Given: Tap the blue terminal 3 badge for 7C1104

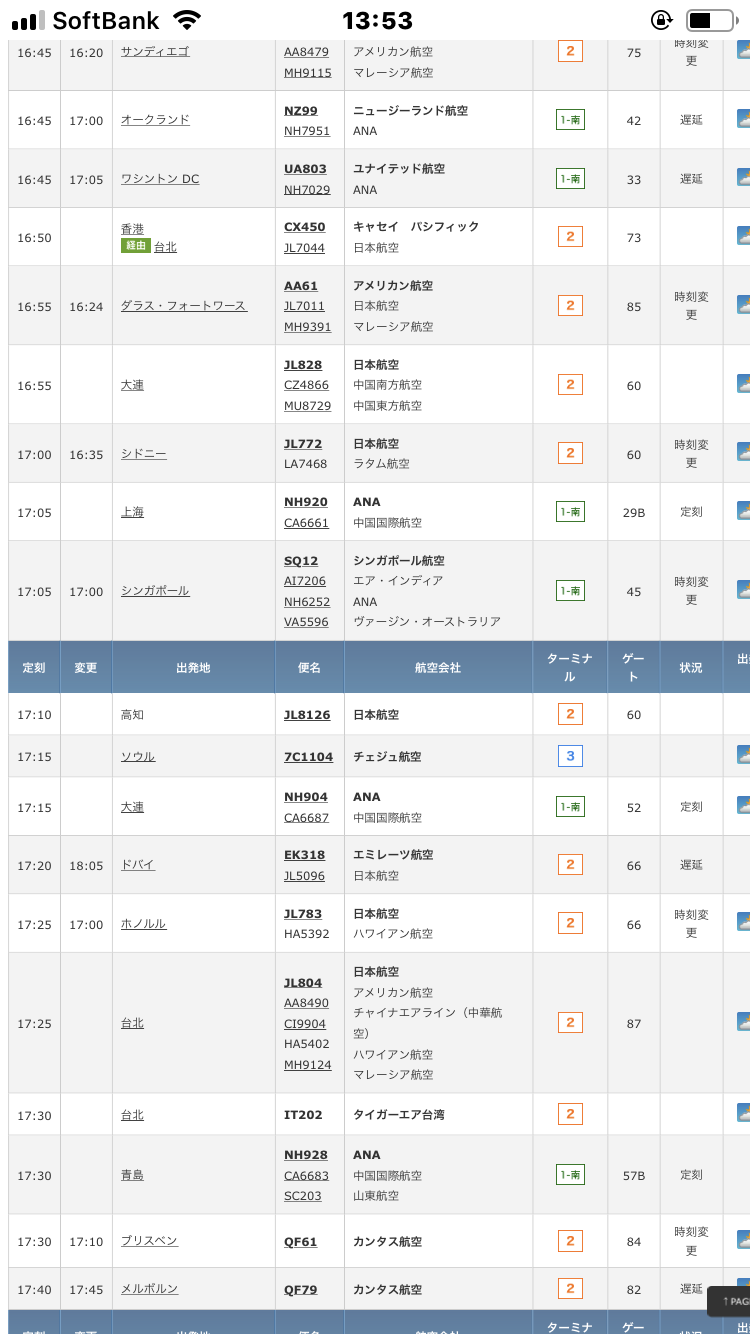Looking at the screenshot, I should click(x=570, y=756).
